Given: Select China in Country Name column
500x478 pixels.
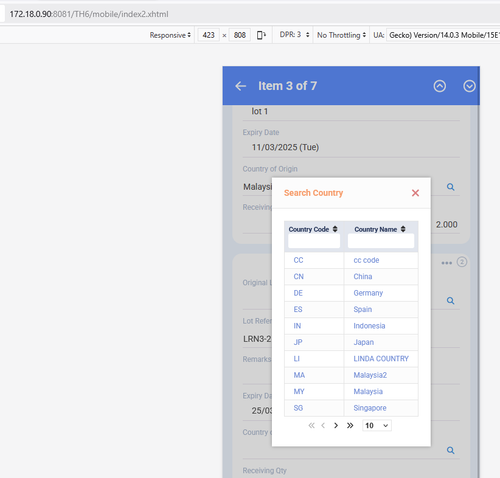Looking at the screenshot, I should pos(363,276).
